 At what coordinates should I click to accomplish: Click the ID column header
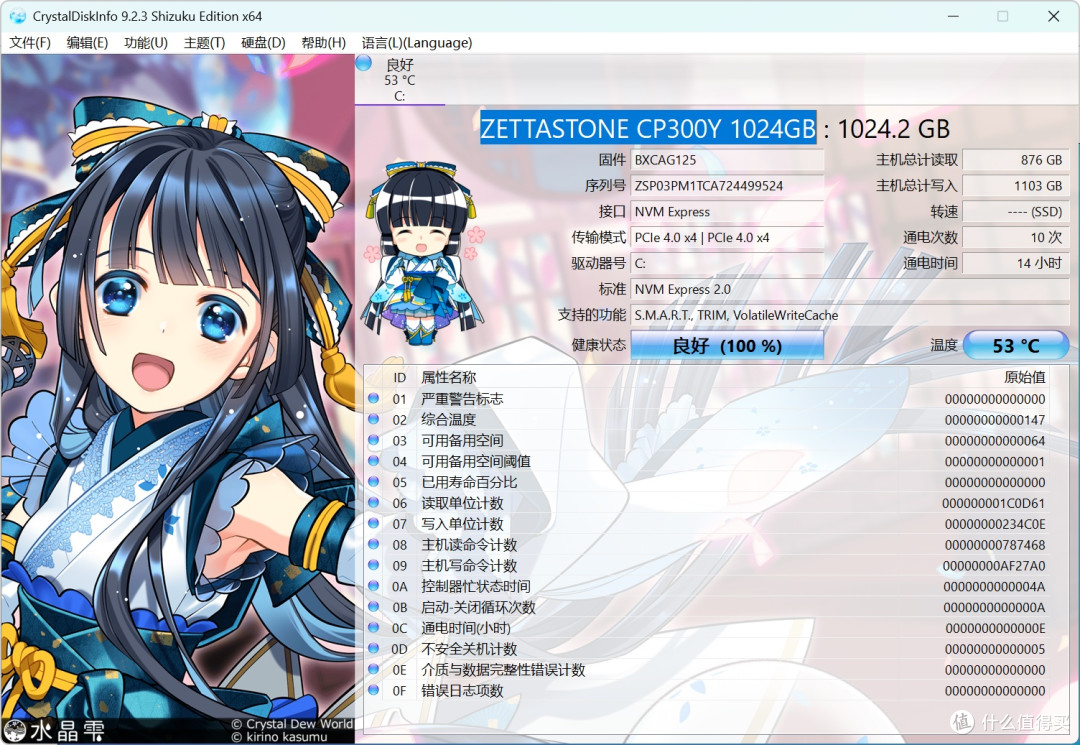[x=399, y=377]
